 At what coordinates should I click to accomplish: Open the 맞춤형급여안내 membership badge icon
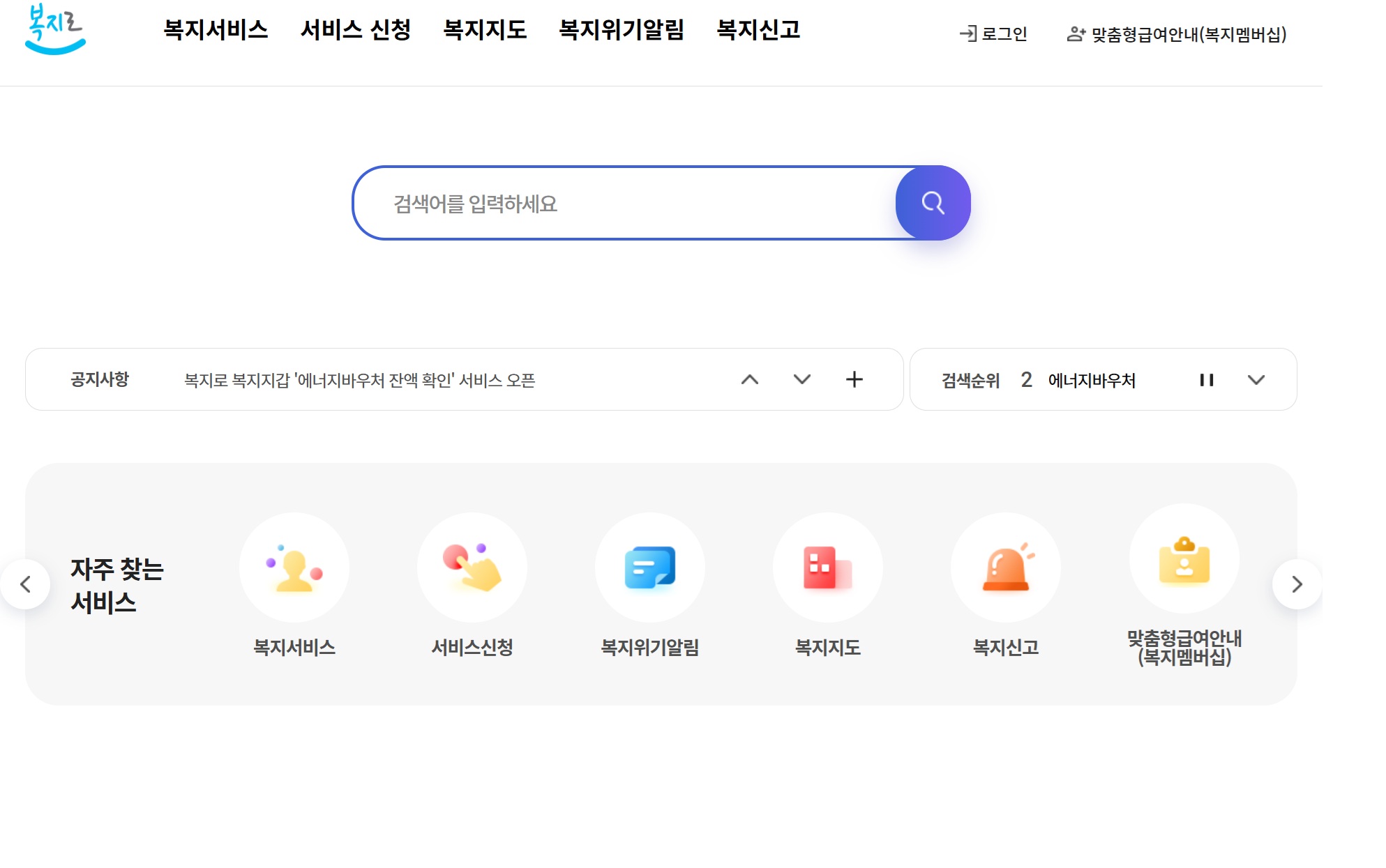click(1184, 559)
